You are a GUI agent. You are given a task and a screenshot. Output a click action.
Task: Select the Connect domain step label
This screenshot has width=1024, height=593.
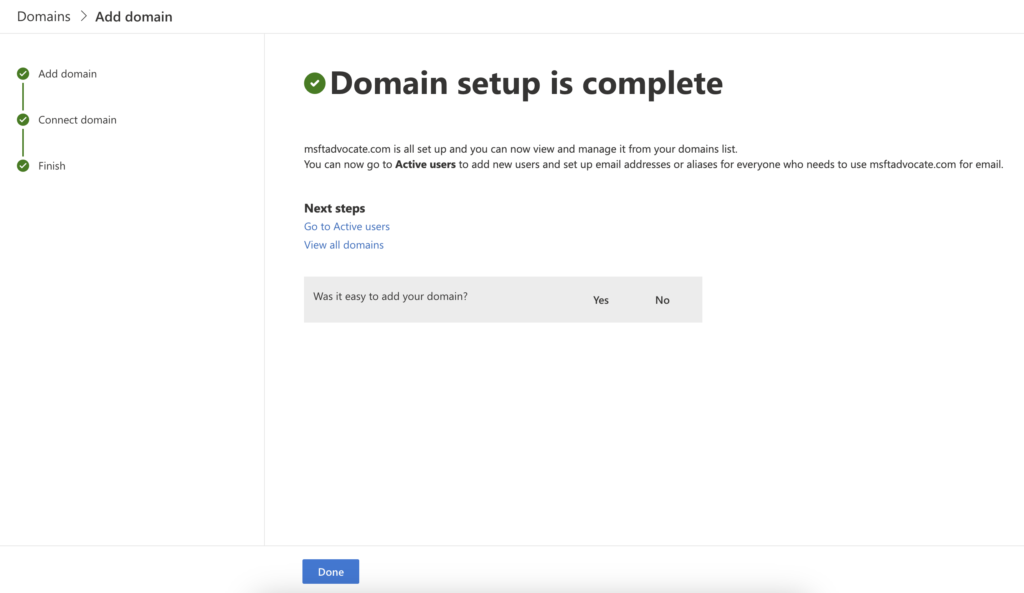77,120
